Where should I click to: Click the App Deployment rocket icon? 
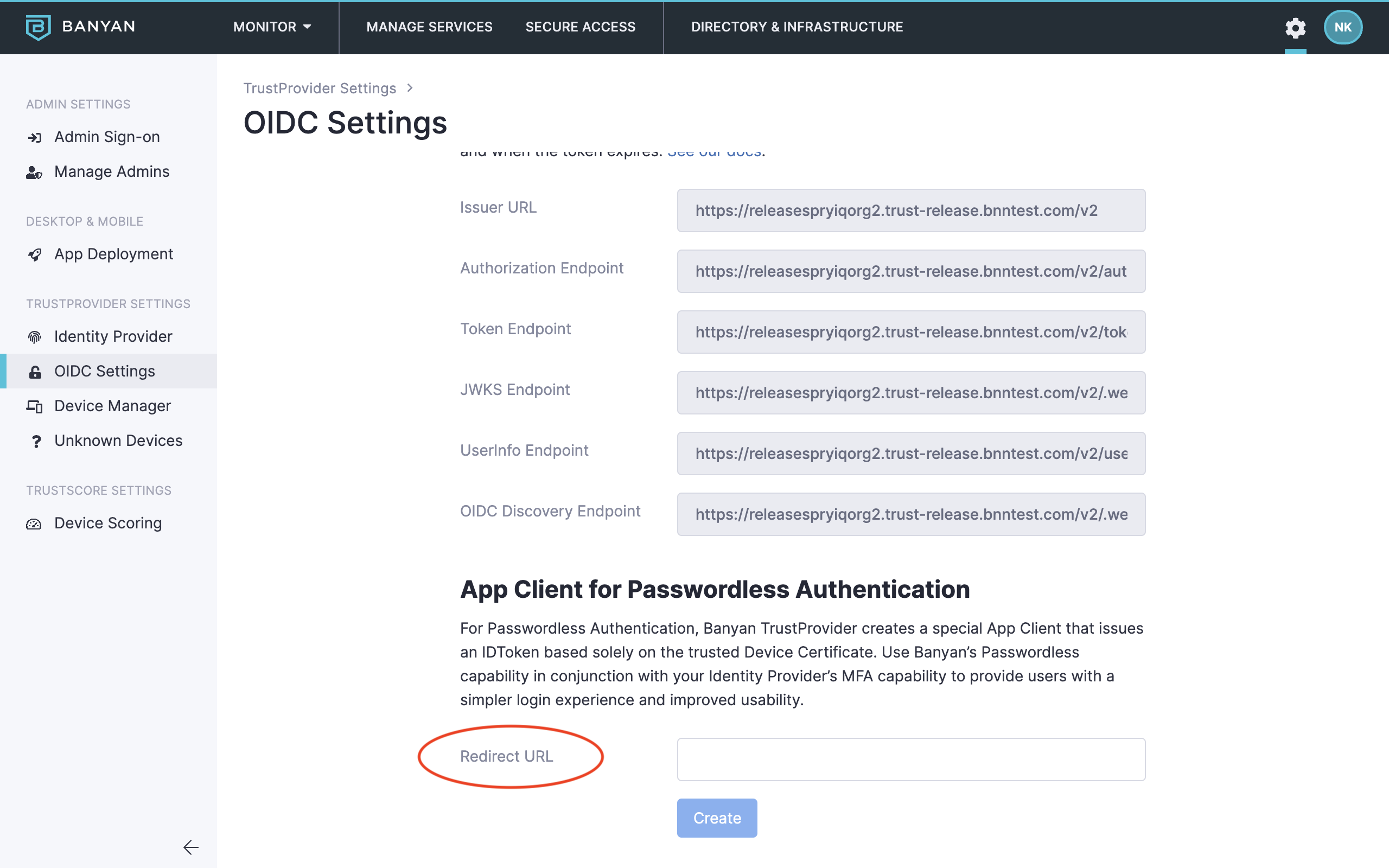click(34, 254)
